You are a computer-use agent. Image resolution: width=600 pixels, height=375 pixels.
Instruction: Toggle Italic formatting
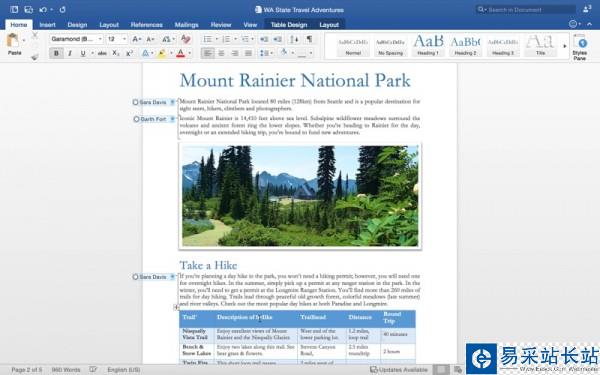click(70, 53)
